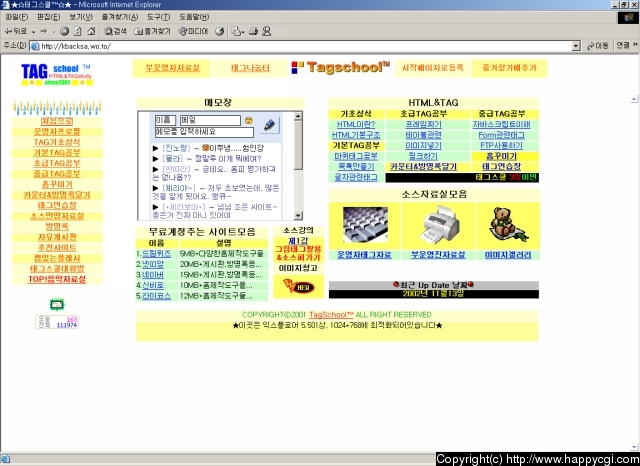Click the NEW lightning badge image
The height and width of the screenshot is (466, 640).
299,286
